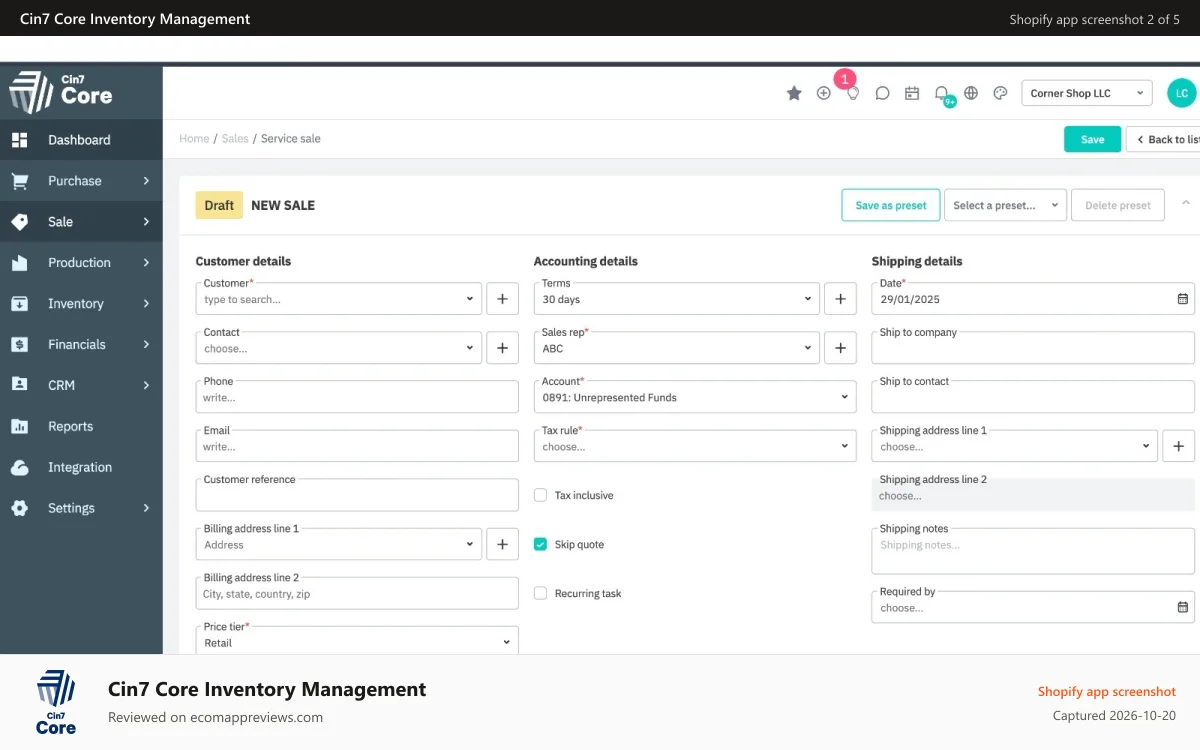
Task: Open the Sales rep ABC dropdown
Action: (676, 348)
